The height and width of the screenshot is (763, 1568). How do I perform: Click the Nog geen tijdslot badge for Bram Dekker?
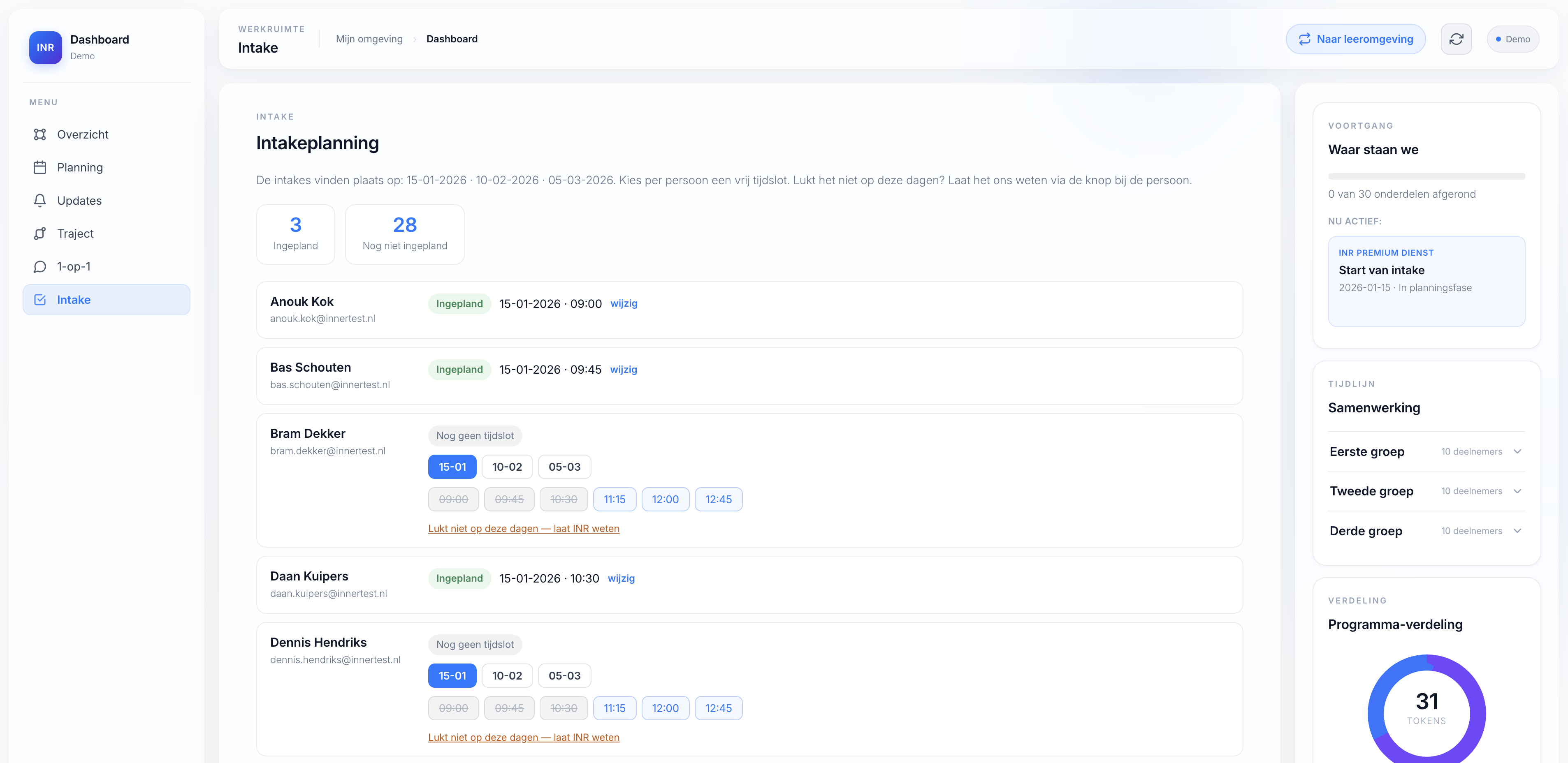pos(475,436)
